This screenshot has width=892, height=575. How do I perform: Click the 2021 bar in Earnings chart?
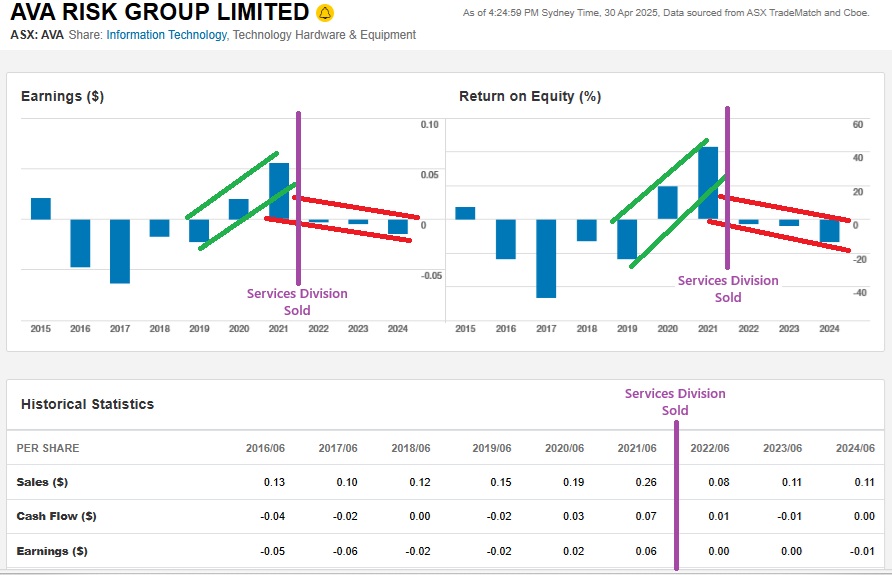[279, 190]
